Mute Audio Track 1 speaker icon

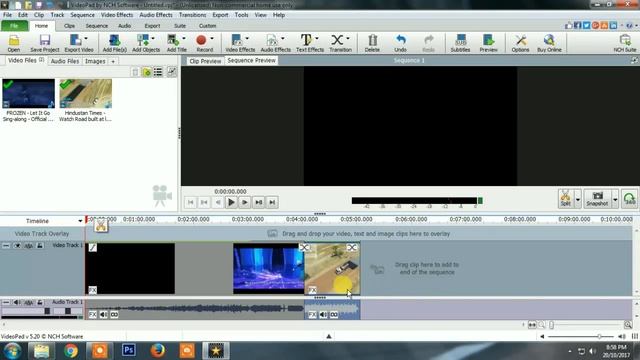(x=17, y=302)
